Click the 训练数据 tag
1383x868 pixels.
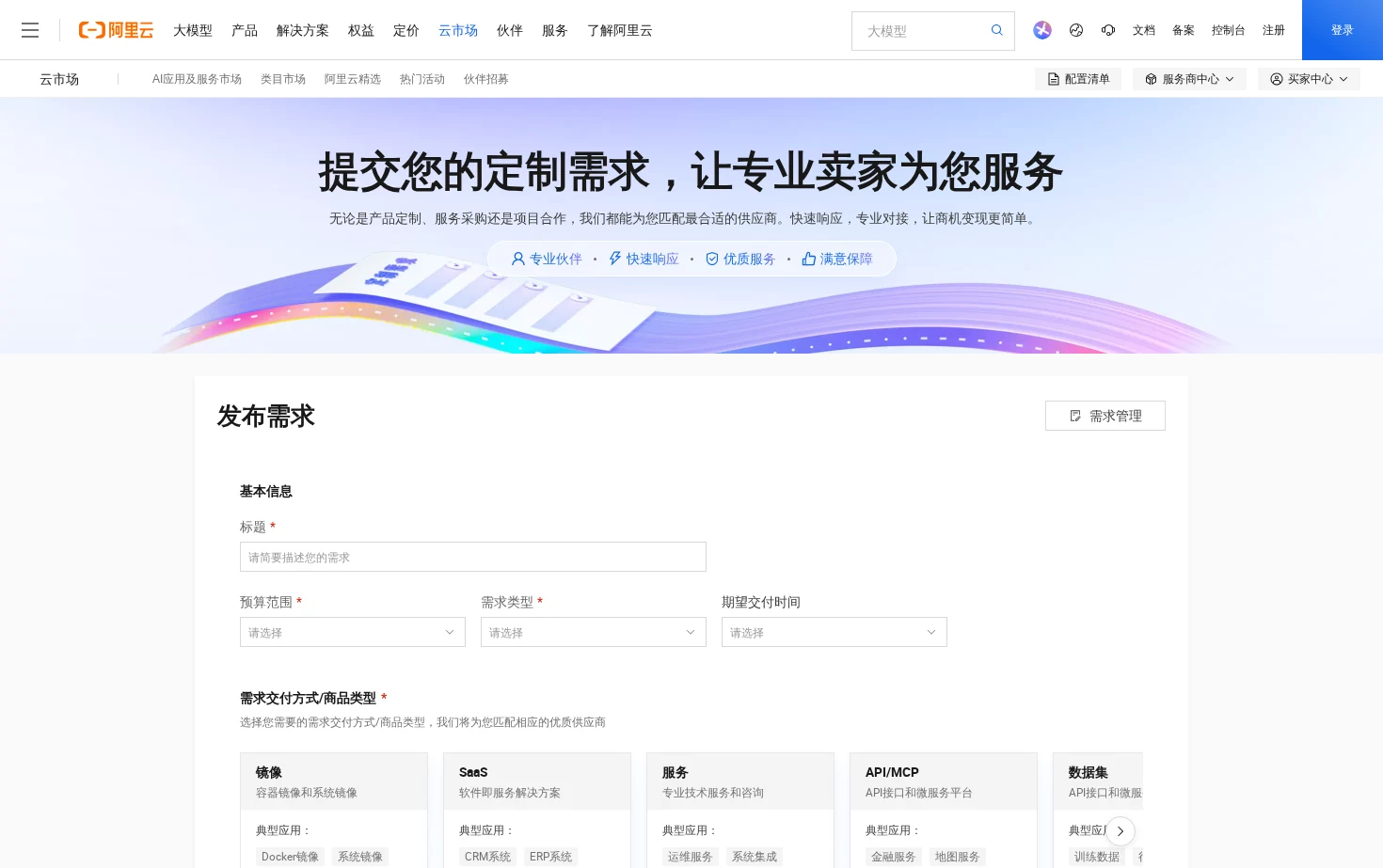[x=1097, y=857]
